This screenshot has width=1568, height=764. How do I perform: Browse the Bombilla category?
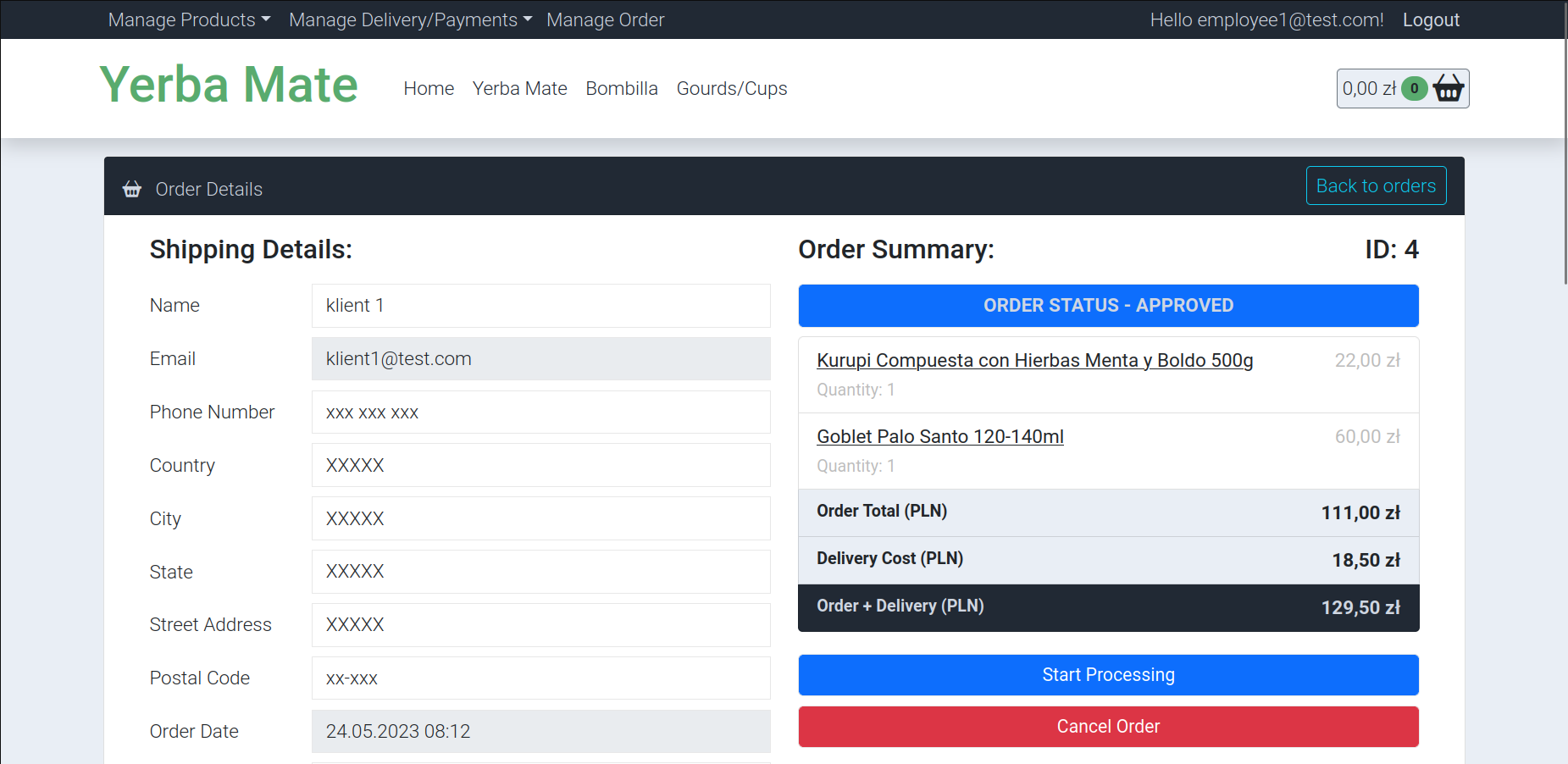tap(621, 88)
